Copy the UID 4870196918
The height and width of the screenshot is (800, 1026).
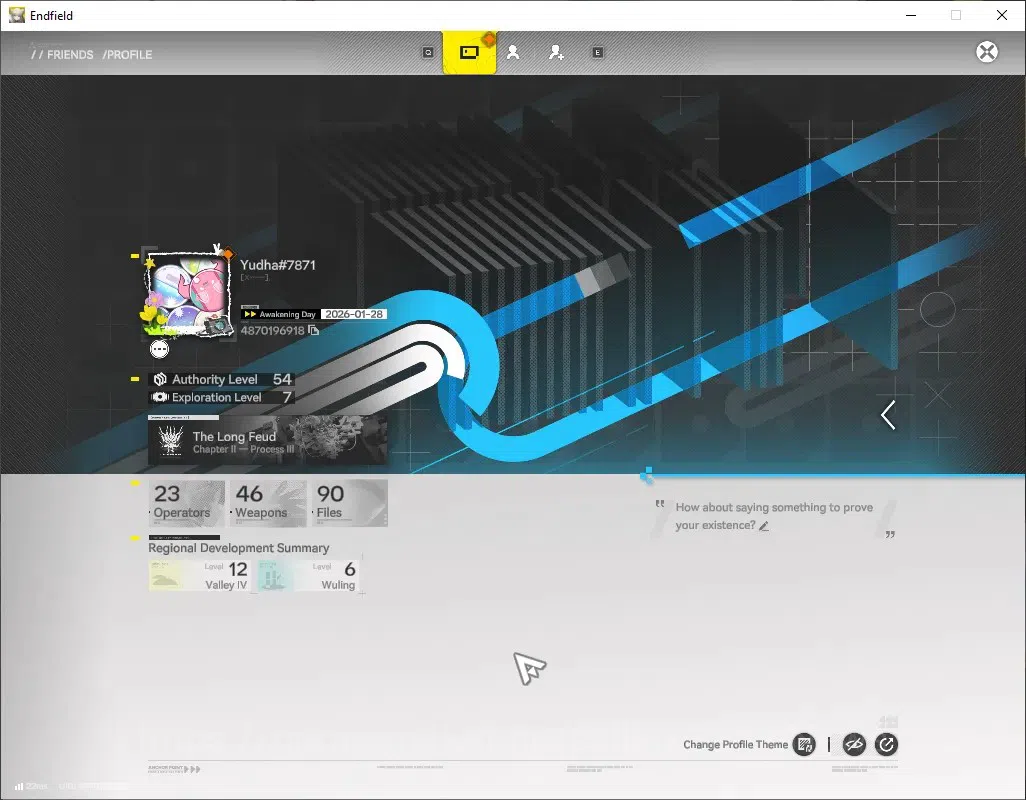pyautogui.click(x=314, y=330)
